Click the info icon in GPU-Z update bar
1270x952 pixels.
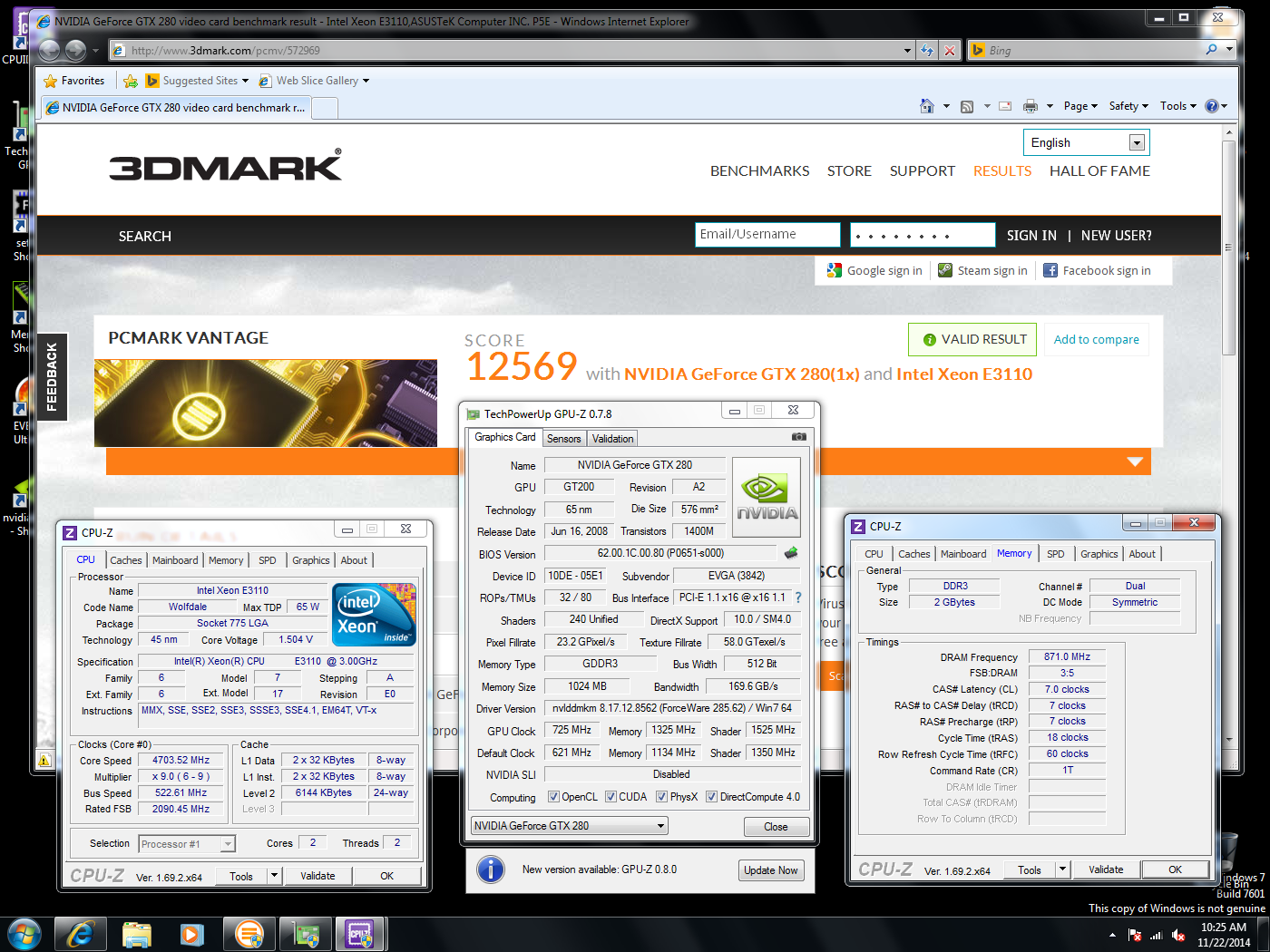491,869
